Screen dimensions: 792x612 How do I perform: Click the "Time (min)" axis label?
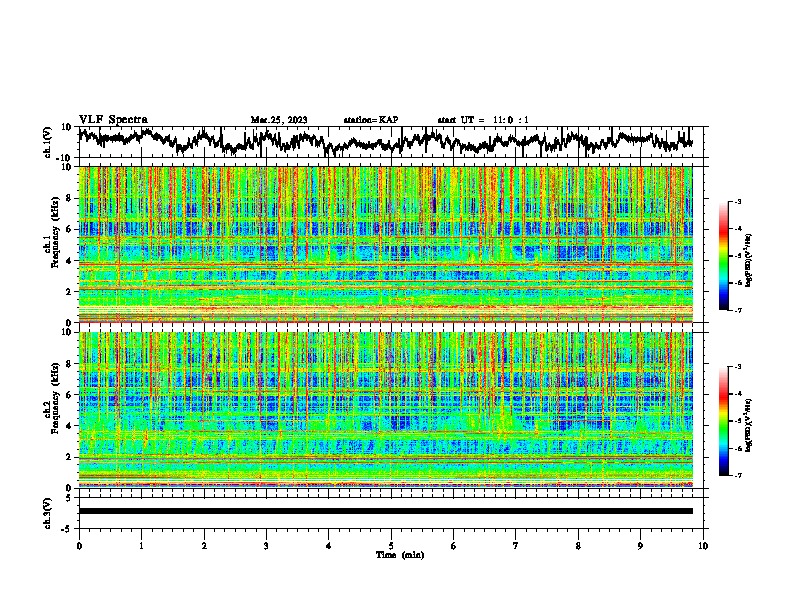(x=400, y=555)
